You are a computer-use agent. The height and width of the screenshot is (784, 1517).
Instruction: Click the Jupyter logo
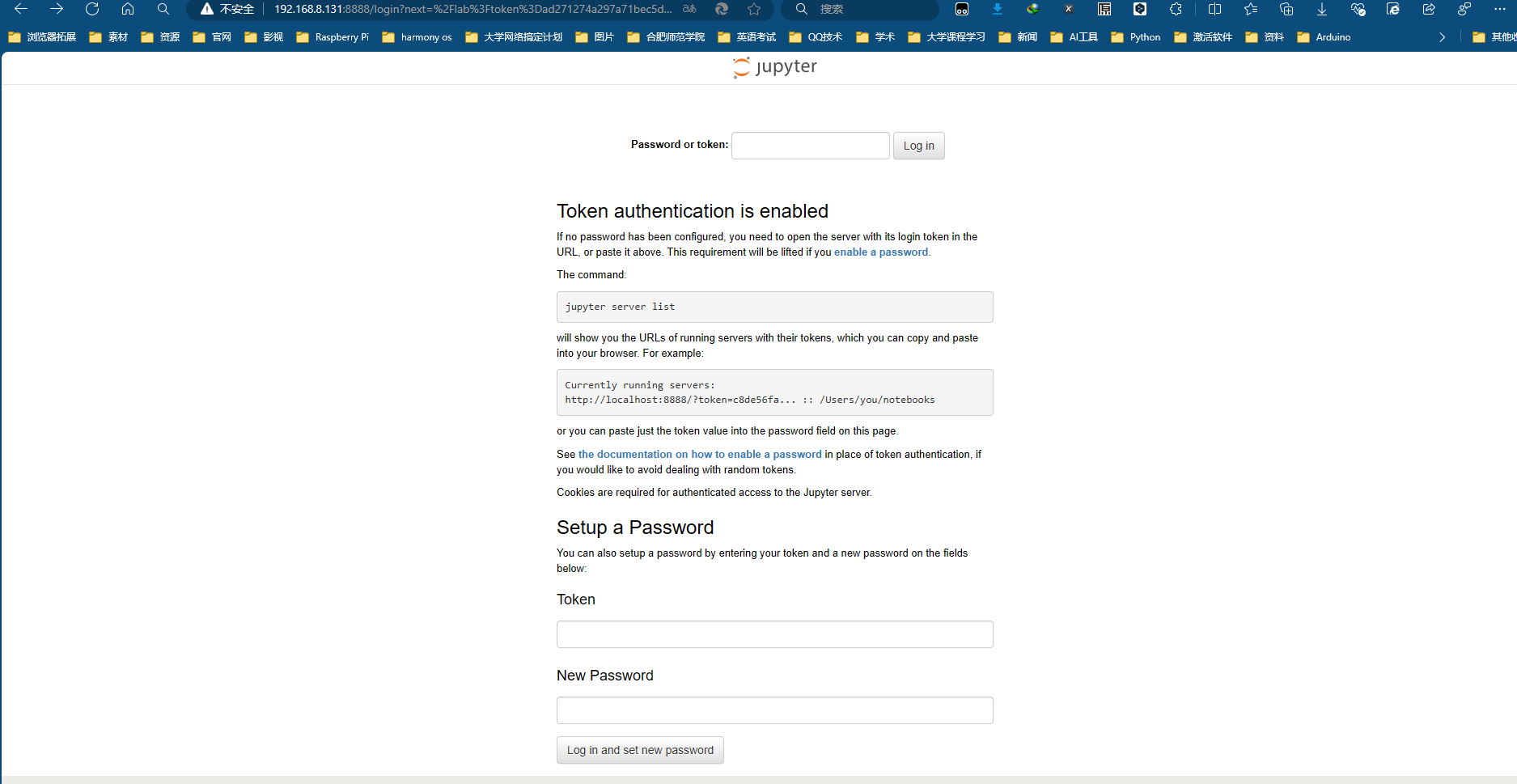pyautogui.click(x=773, y=66)
